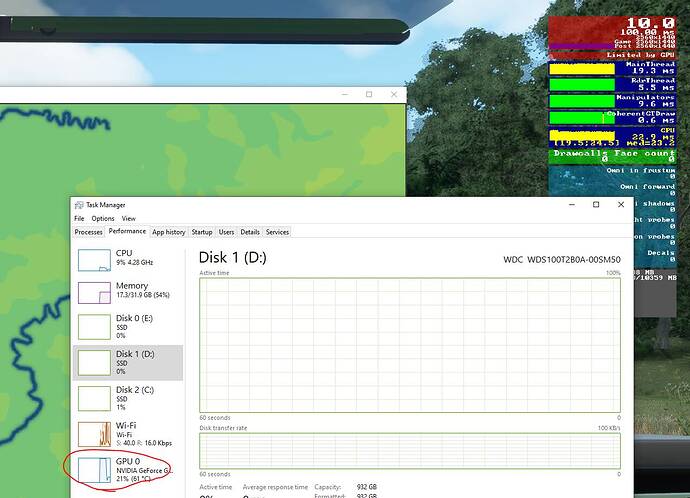Switch to the Processes tab
This screenshot has height=498, width=690.
click(x=89, y=232)
